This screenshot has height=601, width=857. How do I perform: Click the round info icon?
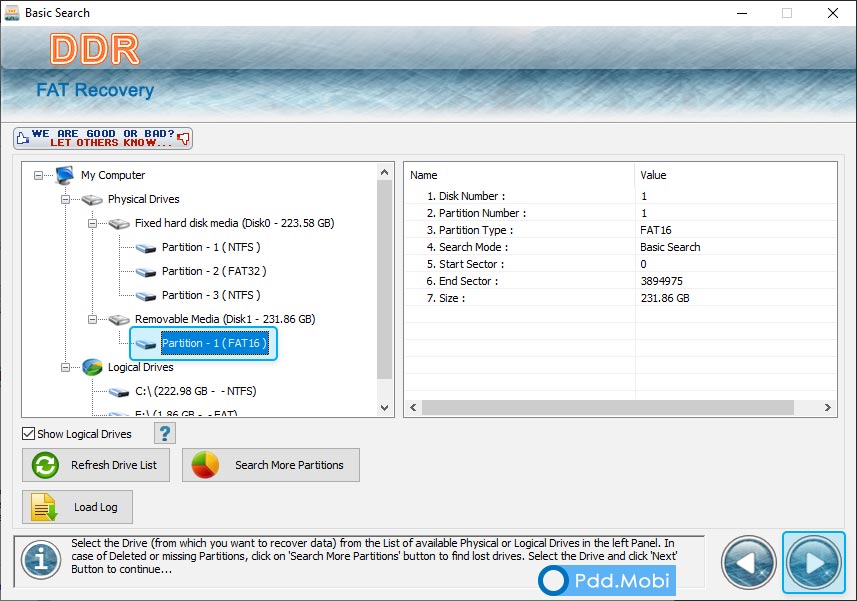41,560
